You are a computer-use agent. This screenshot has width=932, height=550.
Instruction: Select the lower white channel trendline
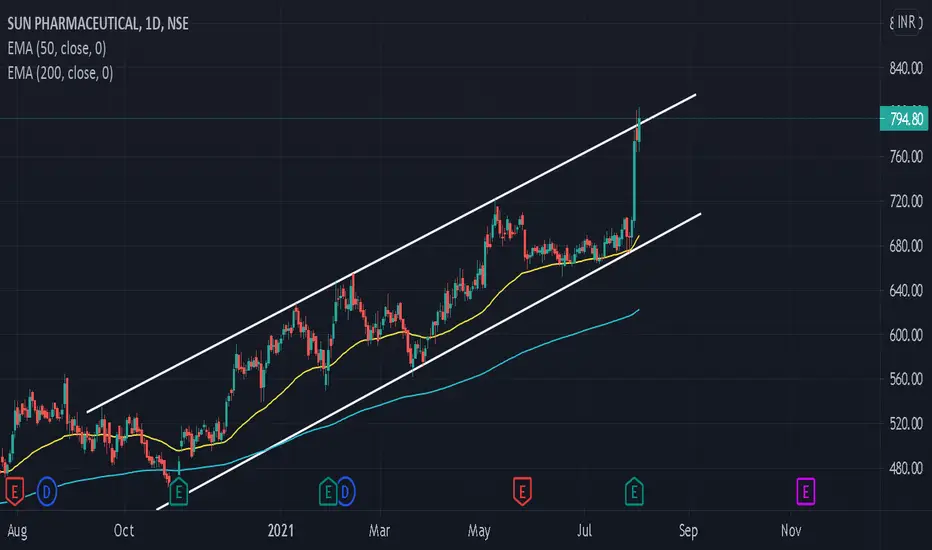coord(428,362)
